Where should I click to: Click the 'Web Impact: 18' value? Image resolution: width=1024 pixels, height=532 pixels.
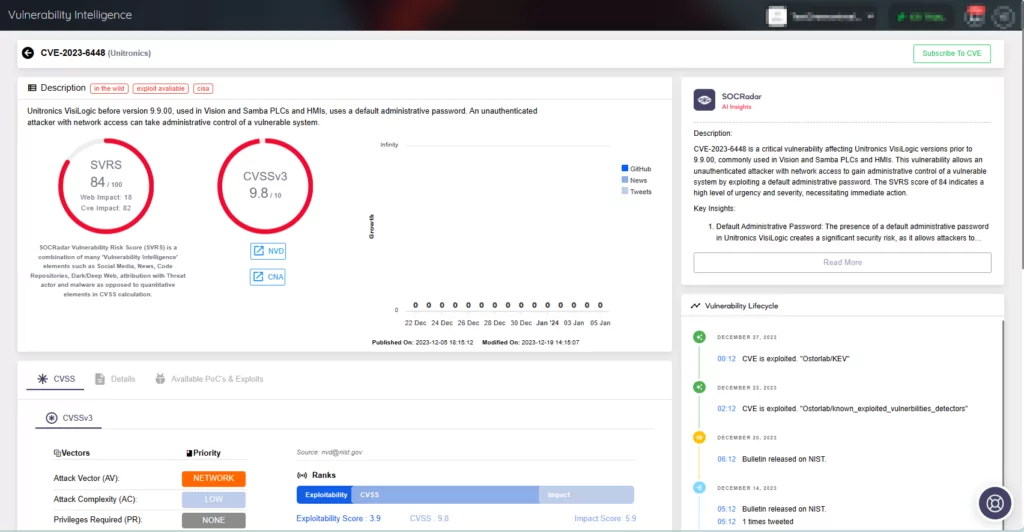(106, 197)
